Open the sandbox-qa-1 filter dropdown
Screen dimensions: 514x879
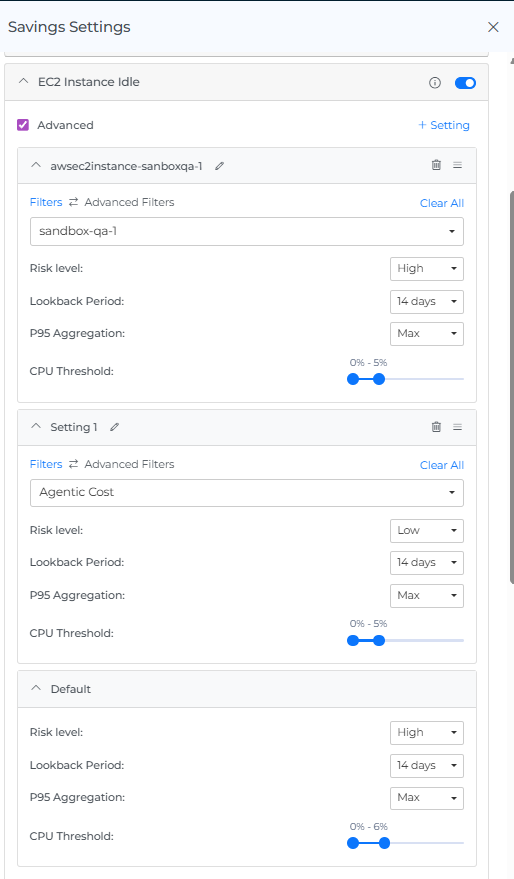[x=247, y=231]
